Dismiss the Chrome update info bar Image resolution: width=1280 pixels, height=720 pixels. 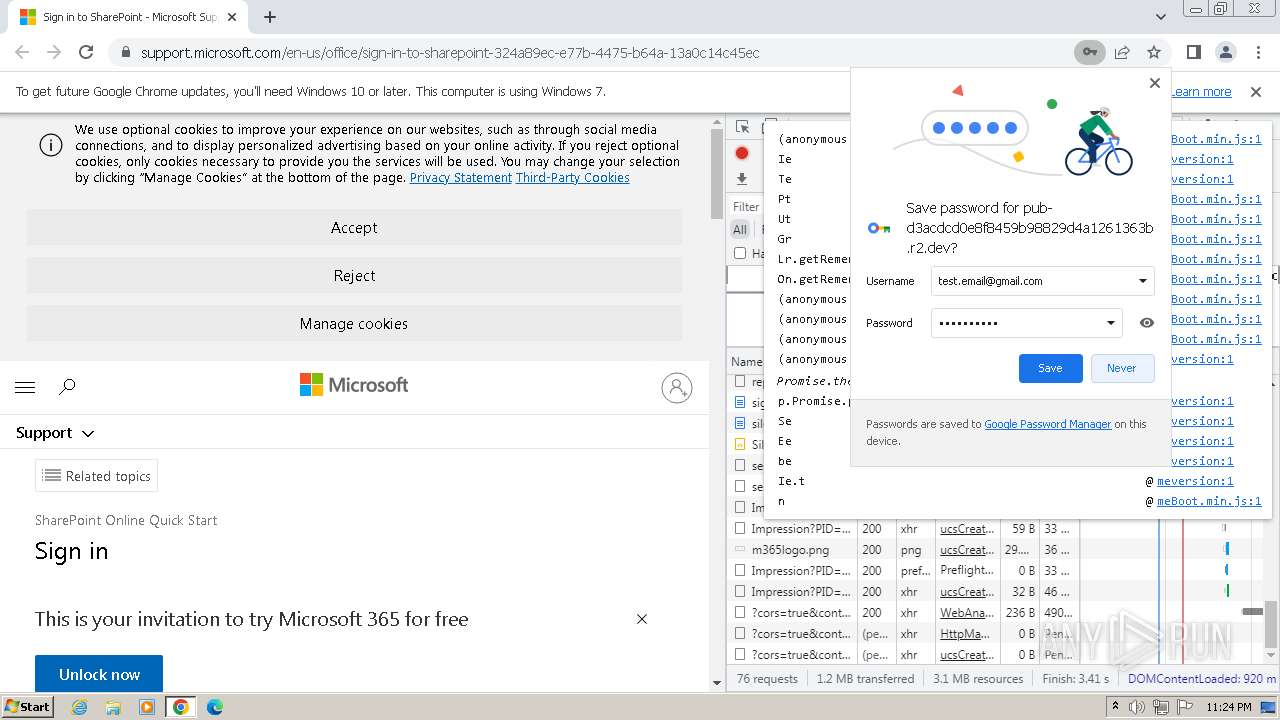click(x=1256, y=91)
